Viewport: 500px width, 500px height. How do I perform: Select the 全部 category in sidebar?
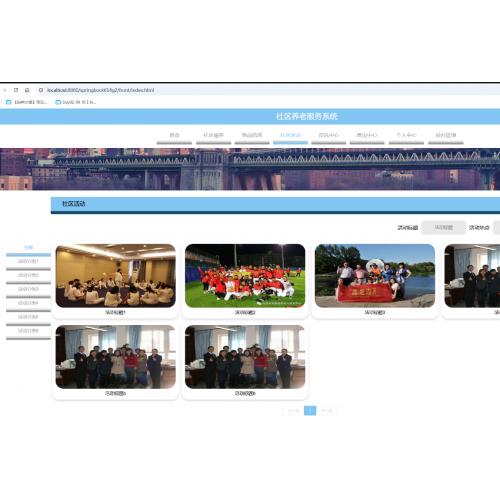coord(28,248)
